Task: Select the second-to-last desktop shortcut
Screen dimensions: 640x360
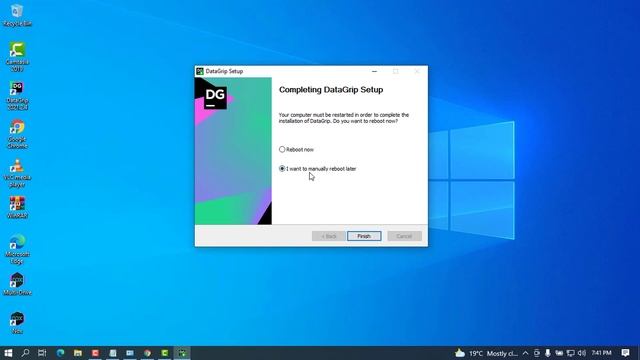Action: coord(17,284)
